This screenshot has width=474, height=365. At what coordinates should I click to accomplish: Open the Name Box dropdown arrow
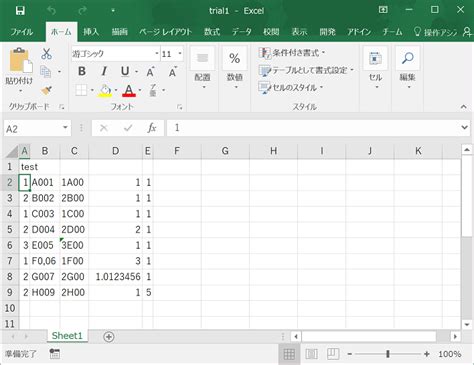(65, 128)
